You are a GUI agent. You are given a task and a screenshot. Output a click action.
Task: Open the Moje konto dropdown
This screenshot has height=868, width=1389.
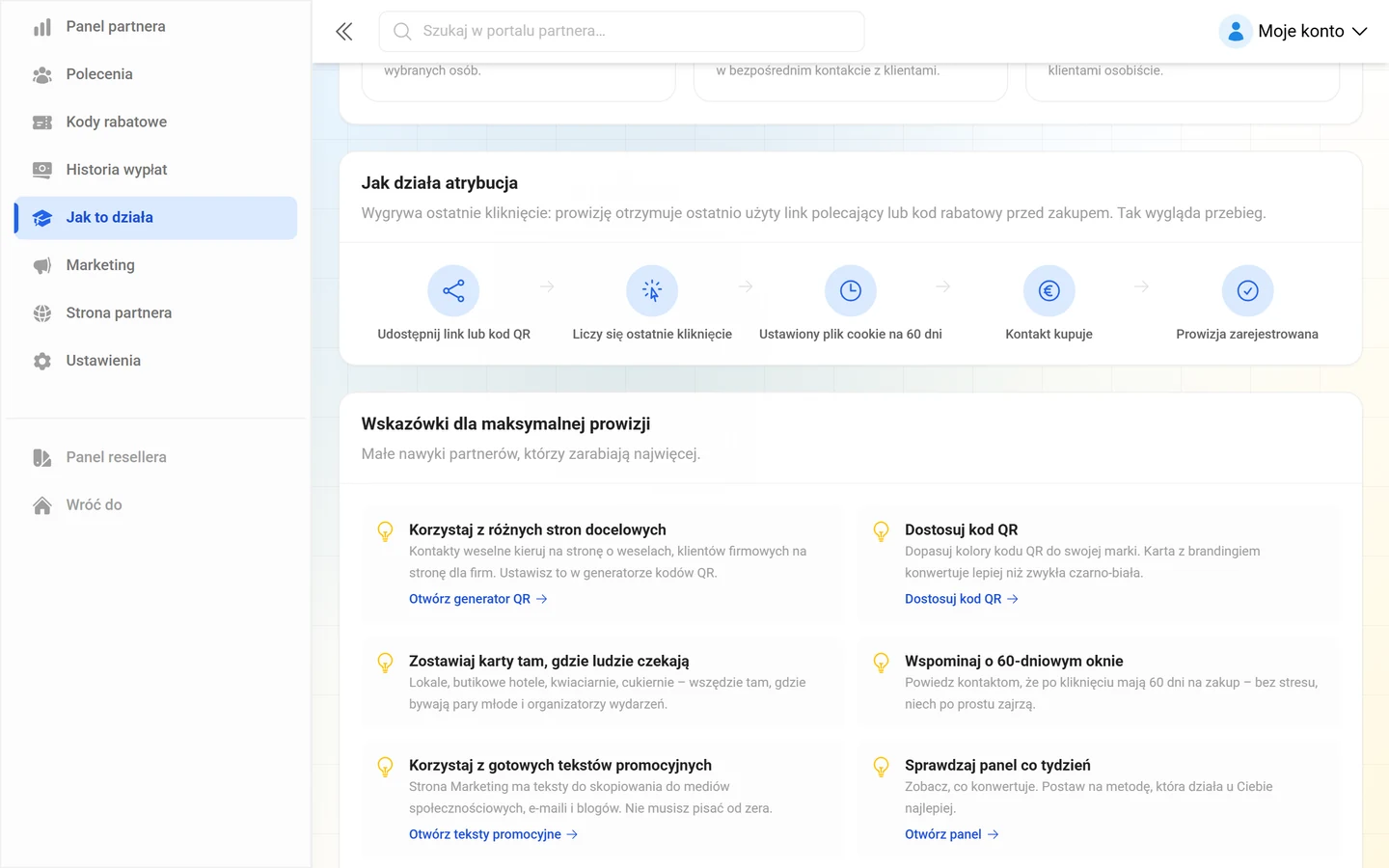(1294, 31)
